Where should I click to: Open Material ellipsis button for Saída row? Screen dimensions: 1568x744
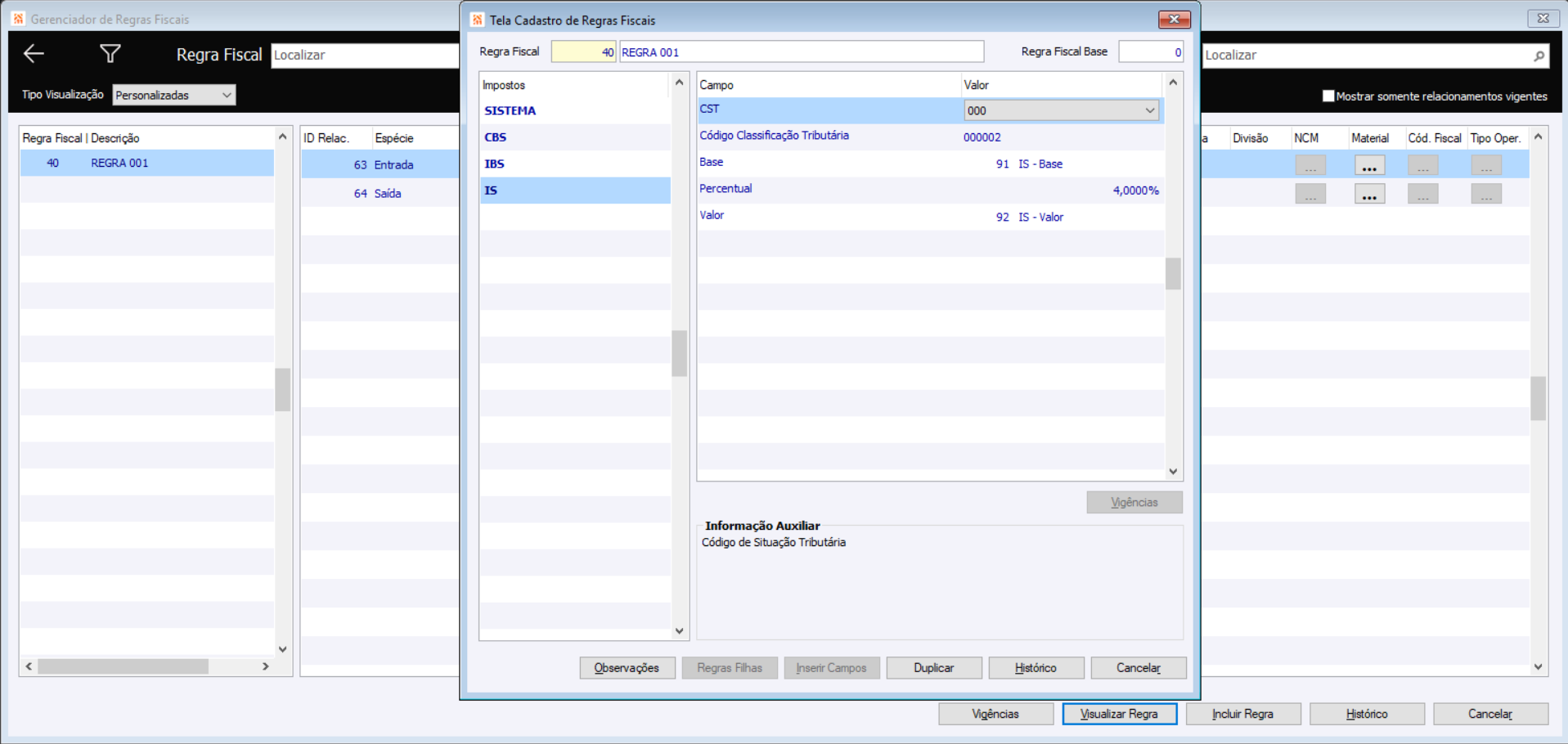[1369, 194]
